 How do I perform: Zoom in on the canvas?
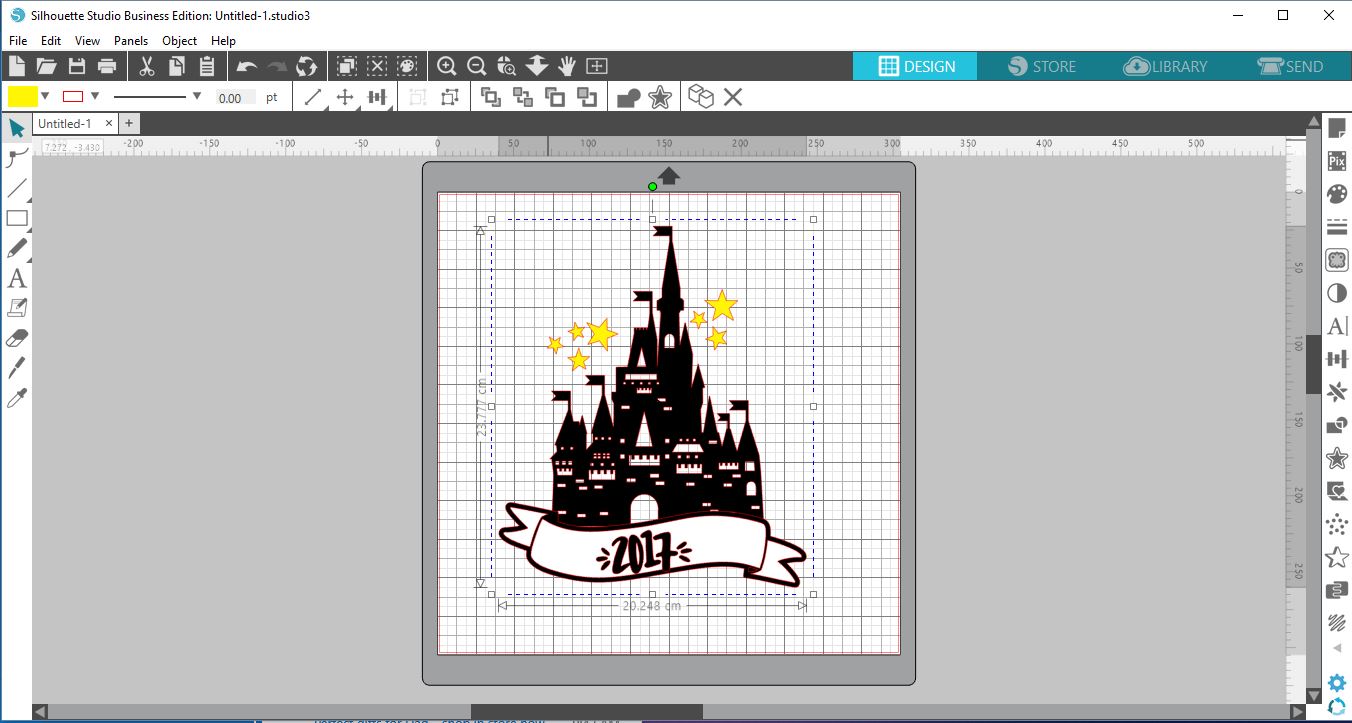pos(447,66)
